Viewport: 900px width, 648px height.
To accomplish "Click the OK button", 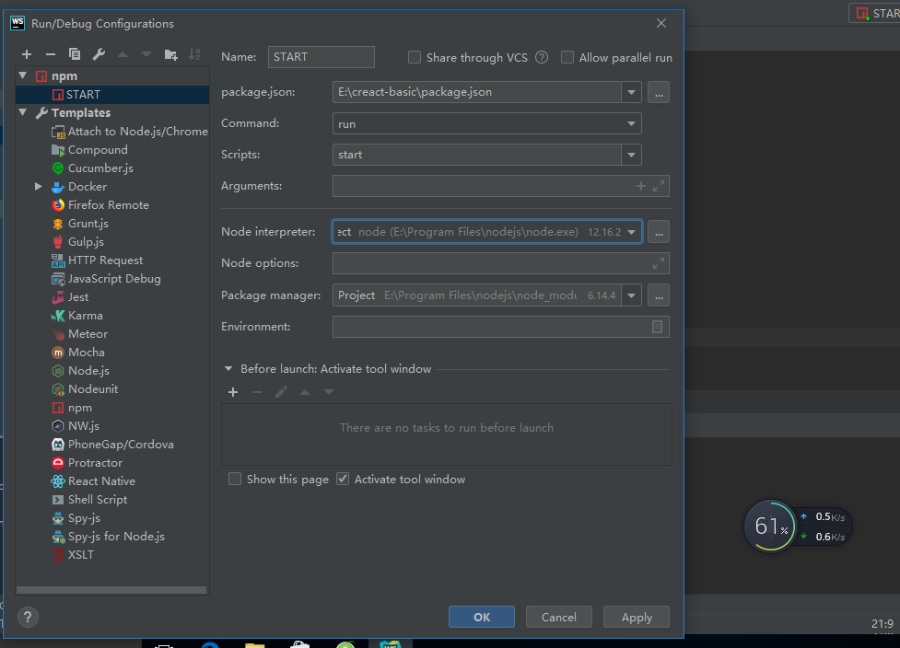I will pyautogui.click(x=481, y=617).
